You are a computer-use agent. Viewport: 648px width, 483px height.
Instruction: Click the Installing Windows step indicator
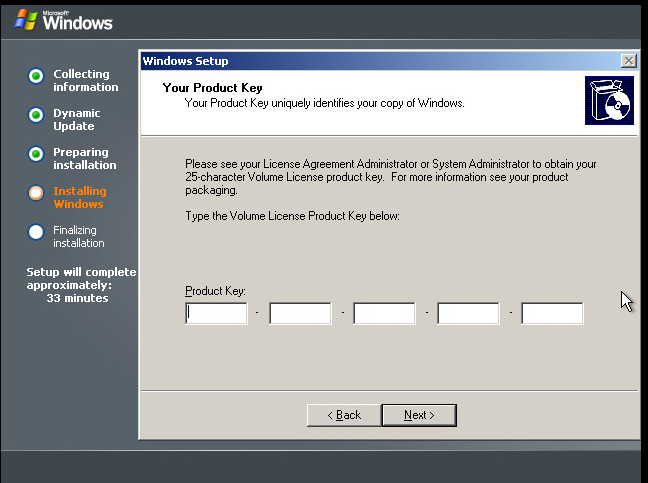36,192
